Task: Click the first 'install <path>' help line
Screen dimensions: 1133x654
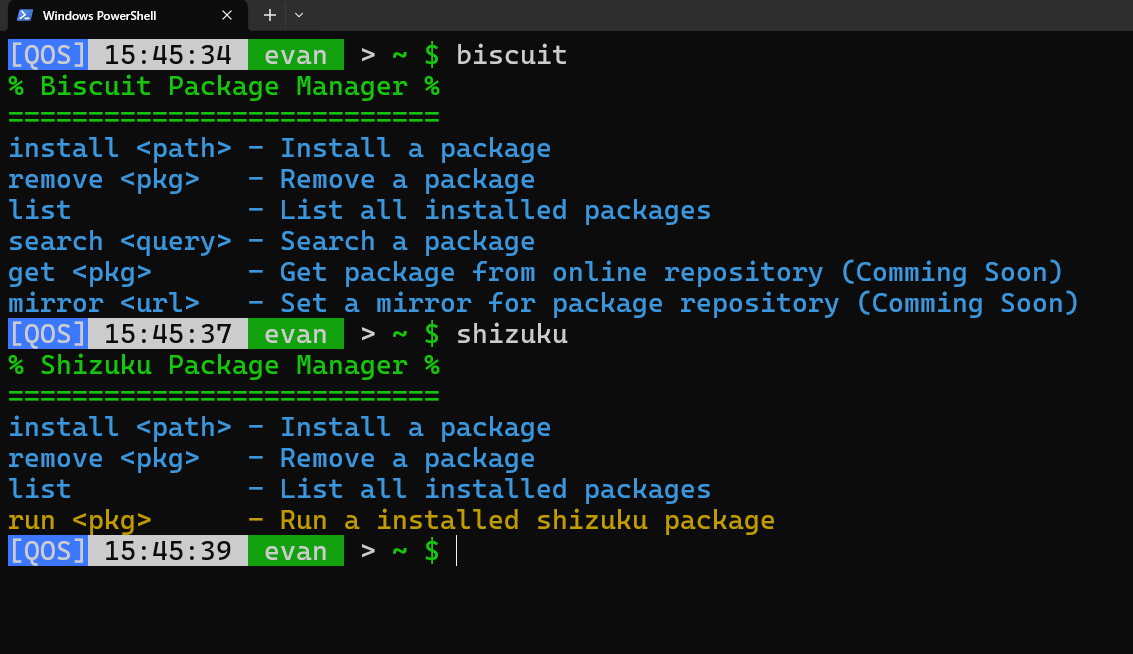Action: pyautogui.click(x=279, y=148)
